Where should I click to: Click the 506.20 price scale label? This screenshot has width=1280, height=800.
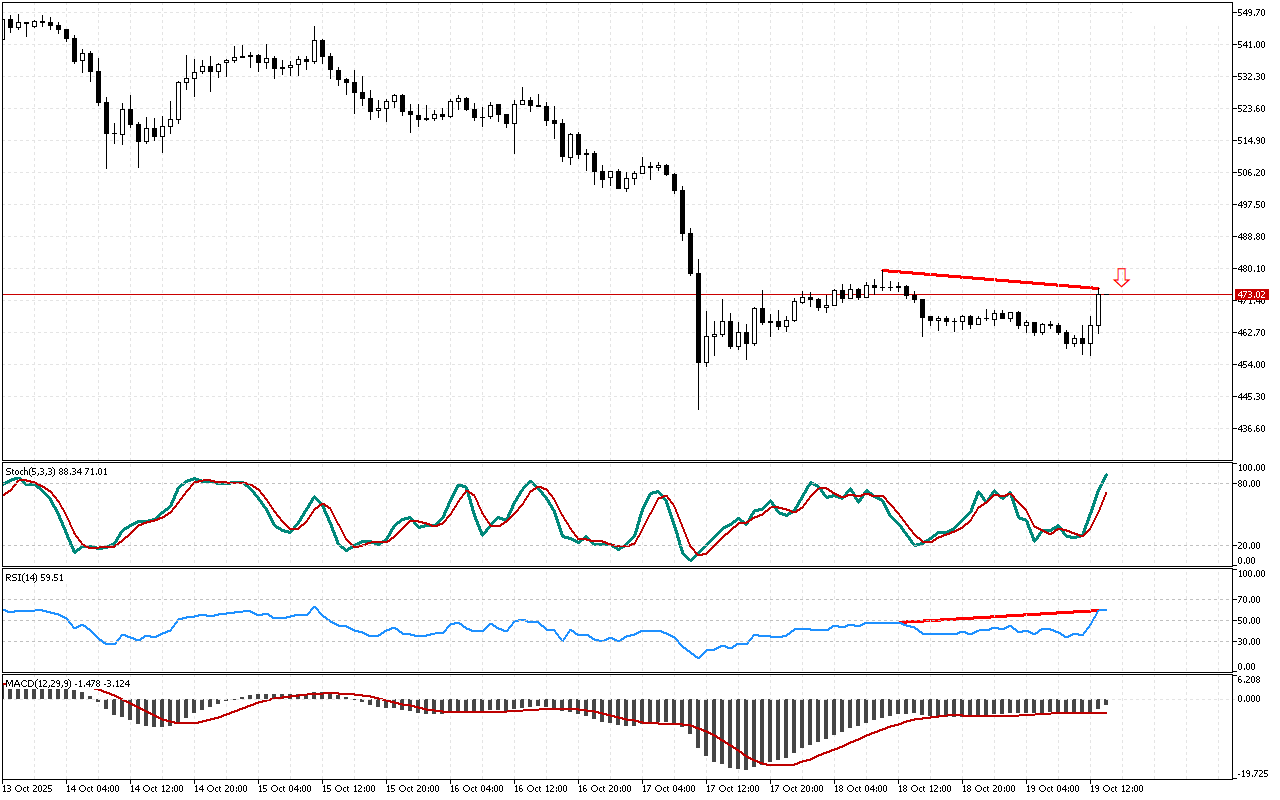1252,173
